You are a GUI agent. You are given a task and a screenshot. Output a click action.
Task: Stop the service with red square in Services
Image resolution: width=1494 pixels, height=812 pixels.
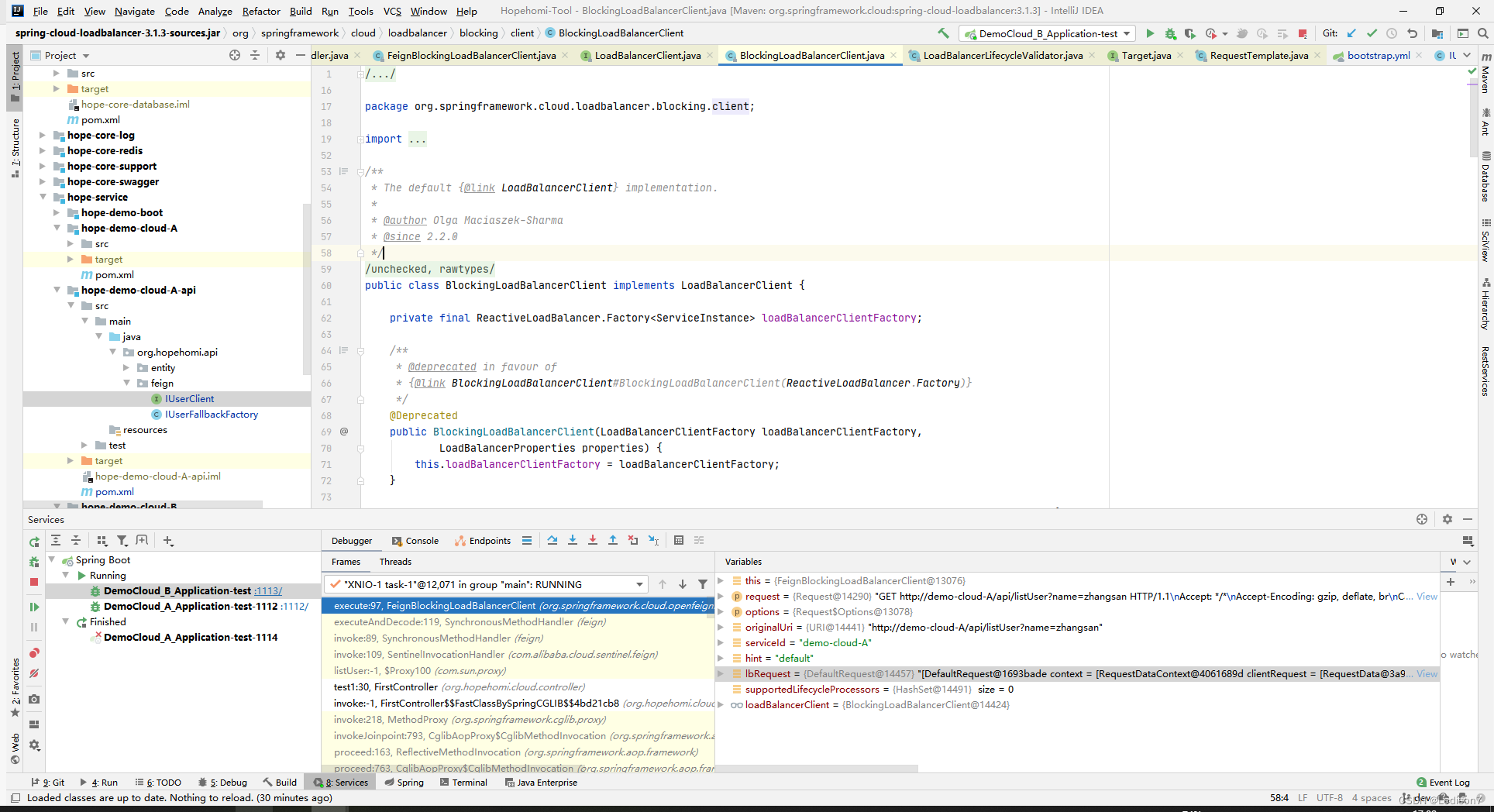coord(34,581)
